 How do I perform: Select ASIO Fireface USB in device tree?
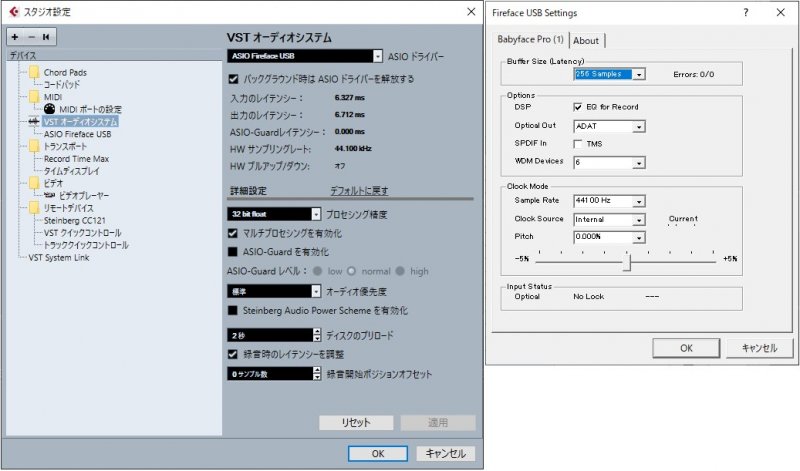[x=77, y=134]
